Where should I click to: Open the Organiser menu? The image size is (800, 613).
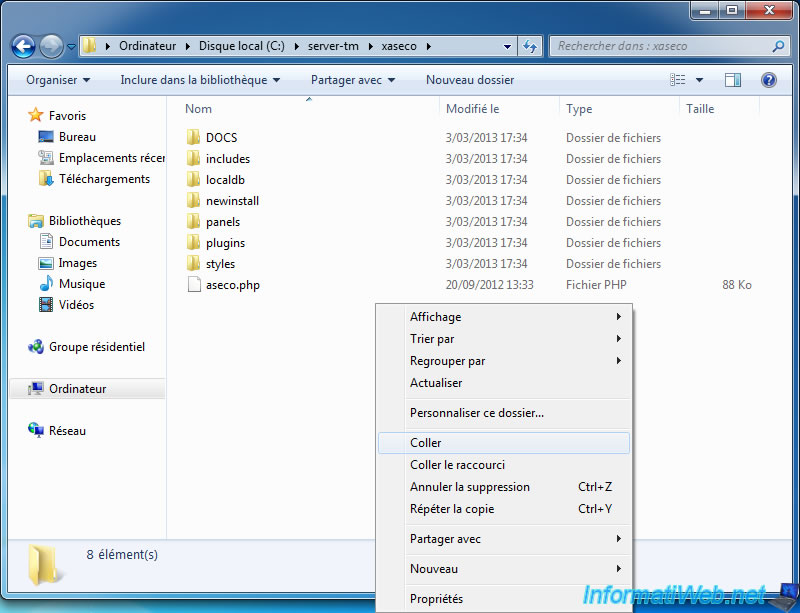coord(58,80)
